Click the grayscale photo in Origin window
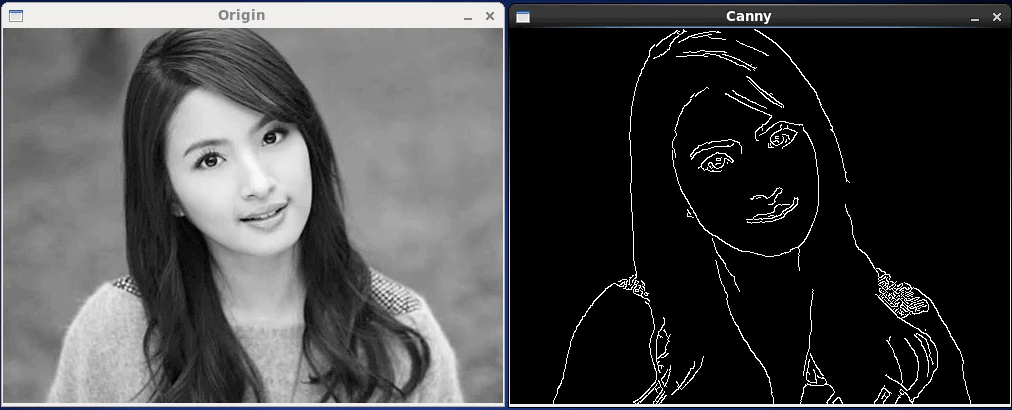The height and width of the screenshot is (410, 1012). [252, 216]
